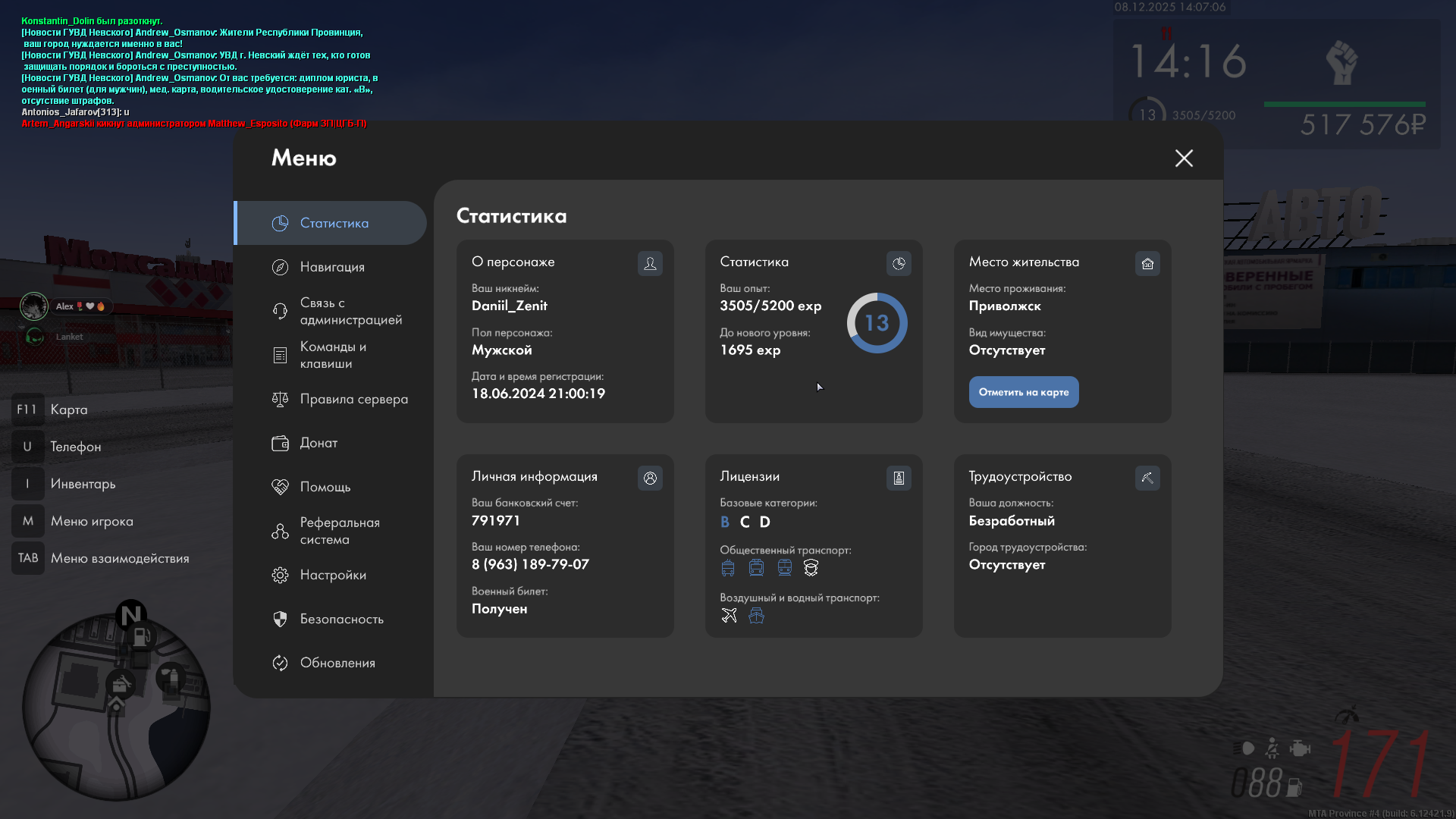This screenshot has height=819, width=1456.
Task: Click the license document icon in Лицензии card
Action: pyautogui.click(x=899, y=478)
